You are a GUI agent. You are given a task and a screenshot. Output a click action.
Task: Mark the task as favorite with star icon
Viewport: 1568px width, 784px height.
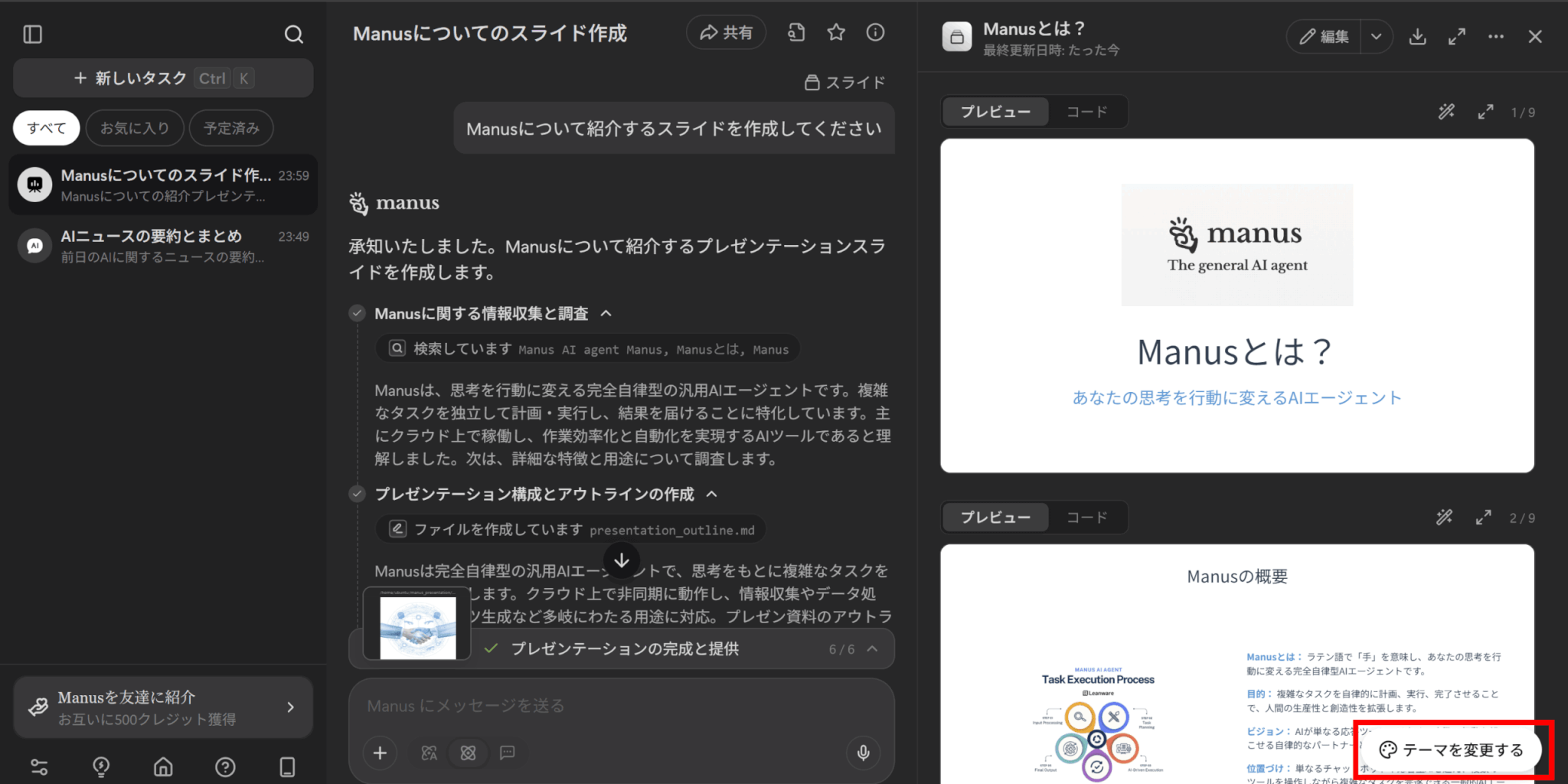(x=836, y=32)
